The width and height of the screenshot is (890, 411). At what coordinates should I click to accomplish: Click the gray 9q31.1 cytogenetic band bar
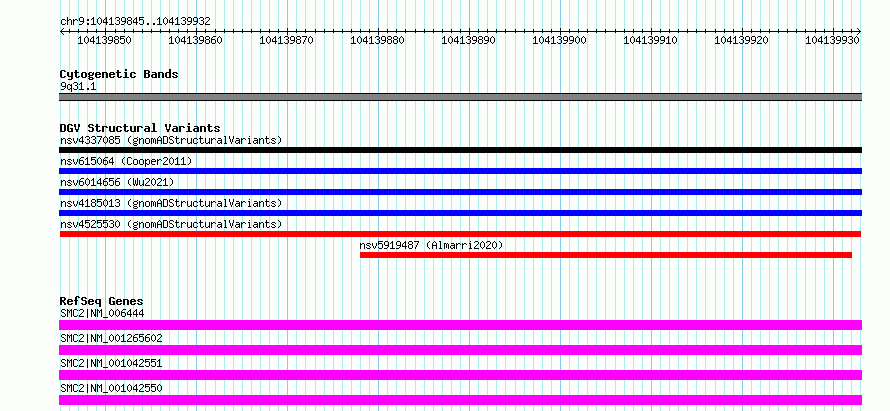(x=460, y=97)
